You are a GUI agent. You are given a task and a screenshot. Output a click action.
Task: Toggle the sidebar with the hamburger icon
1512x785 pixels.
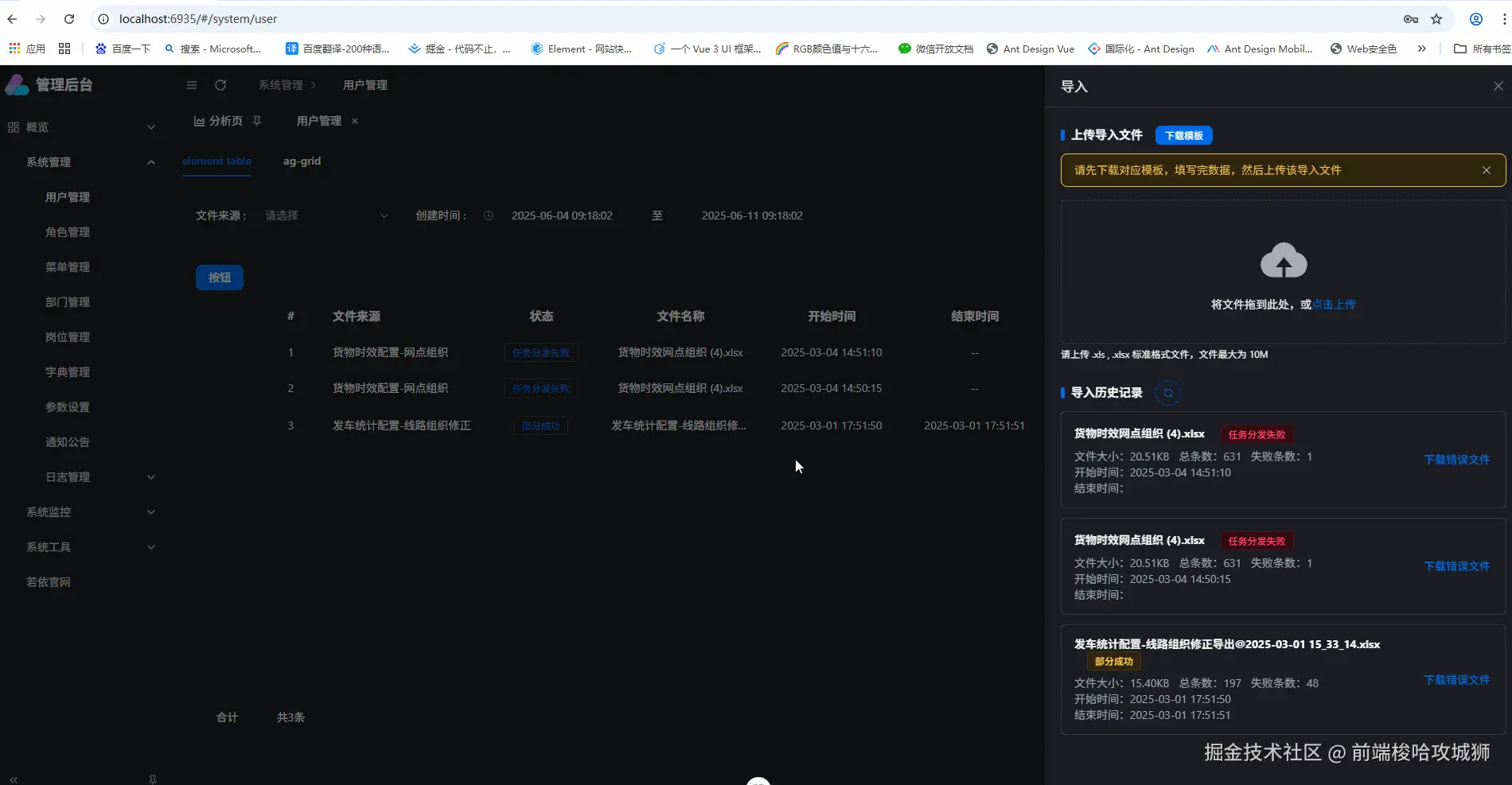(192, 85)
